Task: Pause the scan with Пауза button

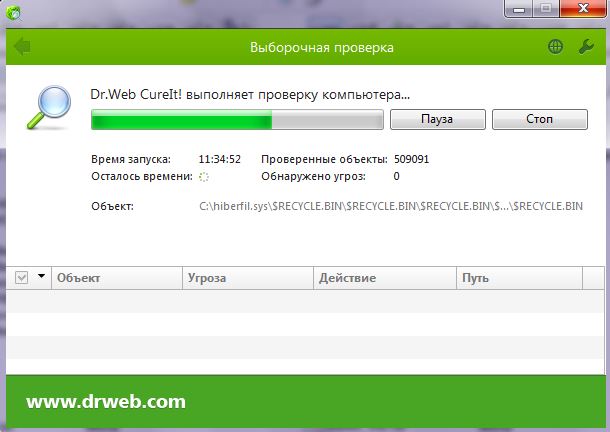Action: click(x=438, y=119)
